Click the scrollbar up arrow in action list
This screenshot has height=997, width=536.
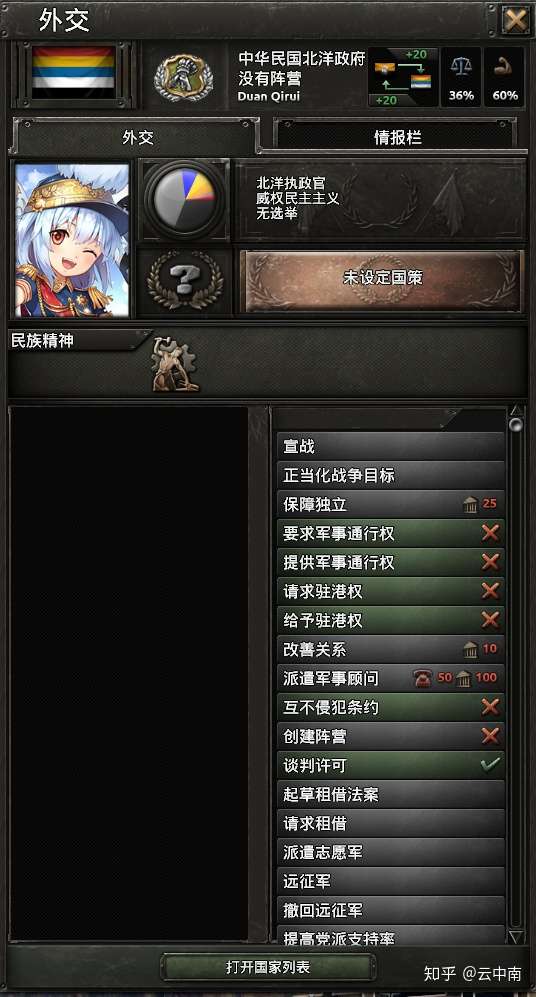tap(516, 411)
